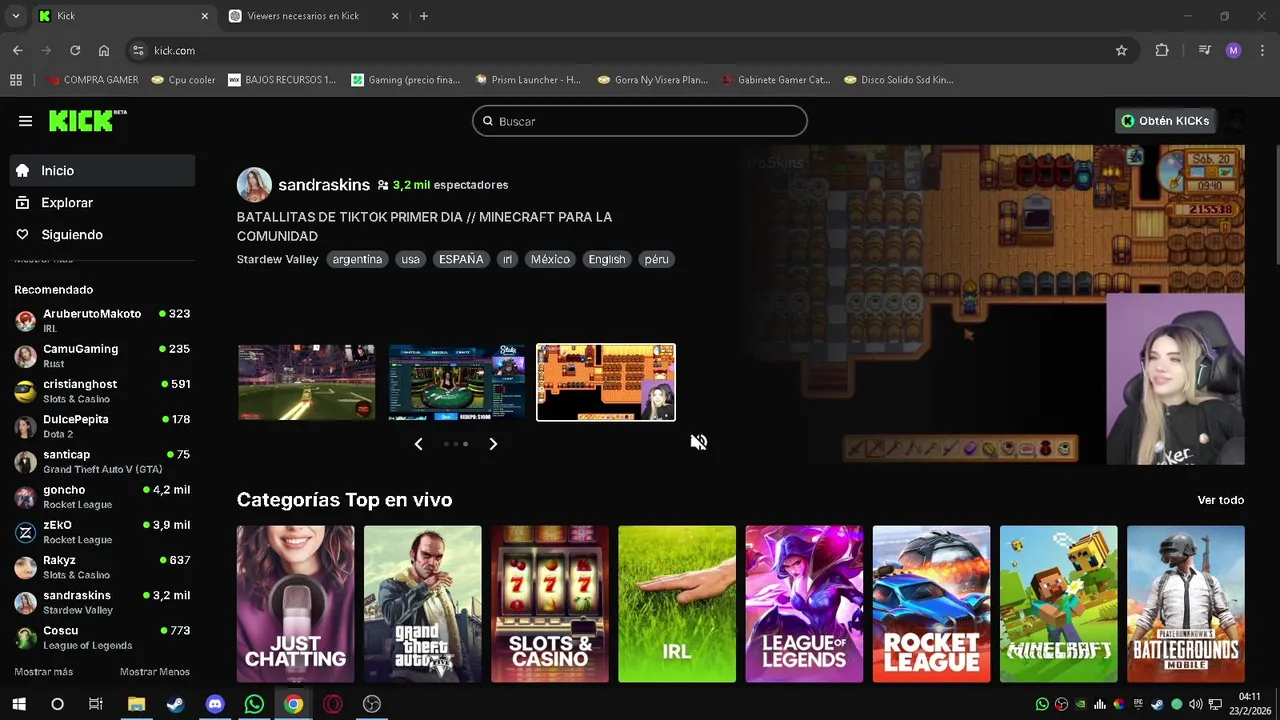Viewport: 1280px width, 720px height.
Task: Click the Obtén KICKs button
Action: coord(1165,121)
